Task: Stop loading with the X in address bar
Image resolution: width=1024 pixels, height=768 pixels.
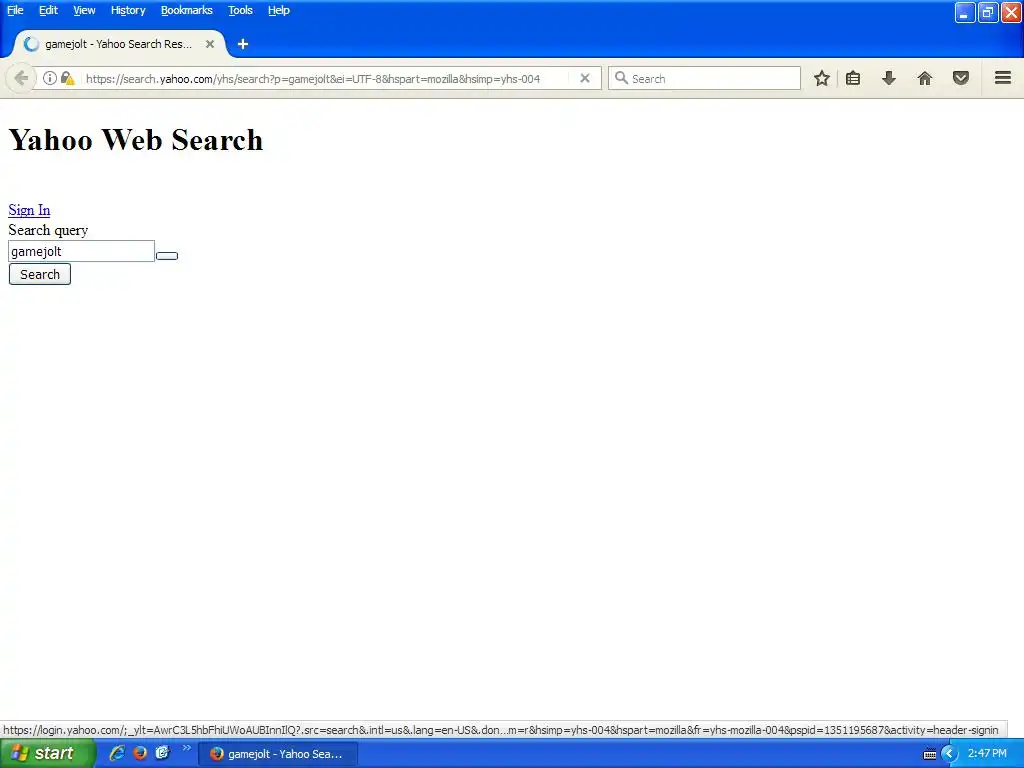Action: point(585,78)
